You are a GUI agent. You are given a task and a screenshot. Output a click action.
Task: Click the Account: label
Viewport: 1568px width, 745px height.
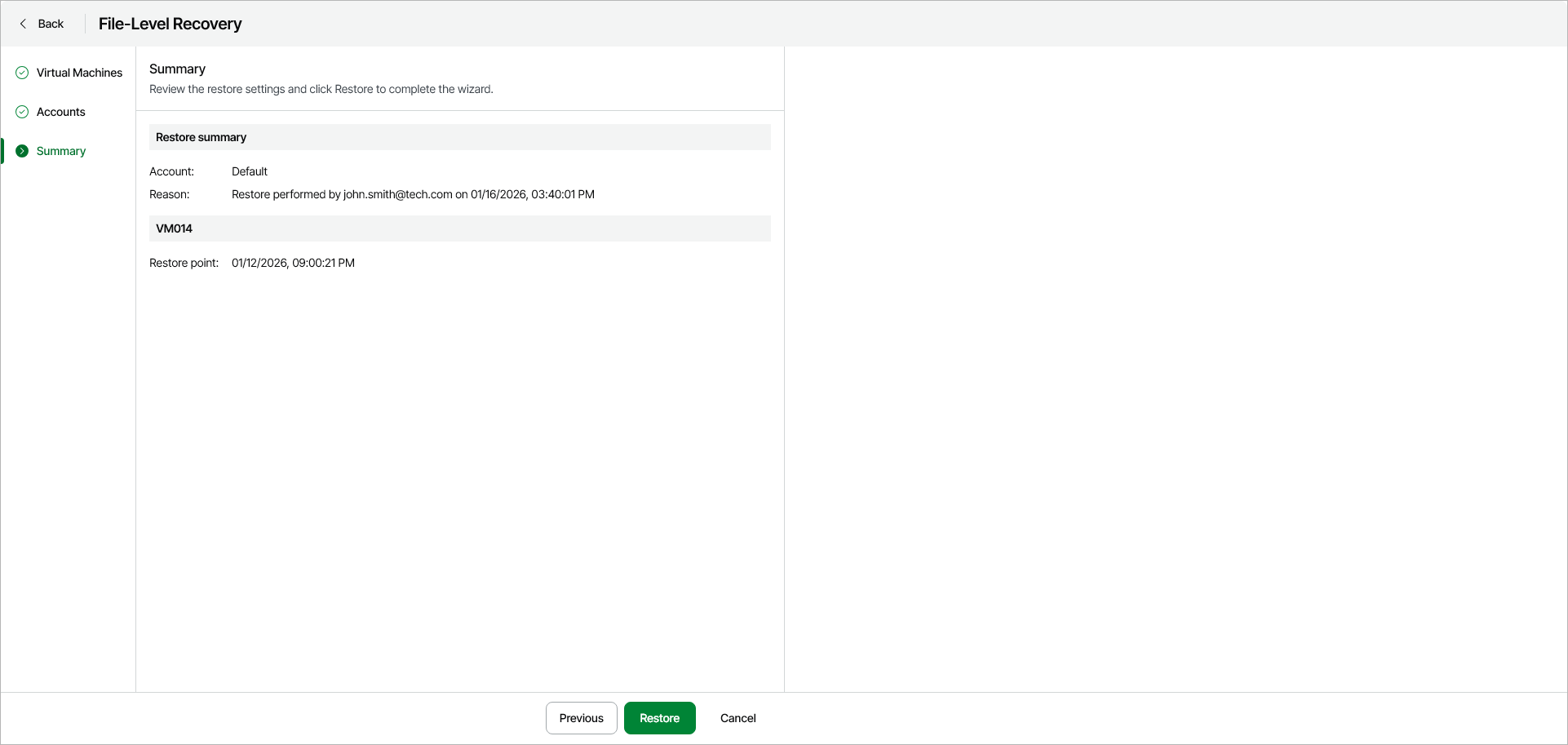point(172,171)
